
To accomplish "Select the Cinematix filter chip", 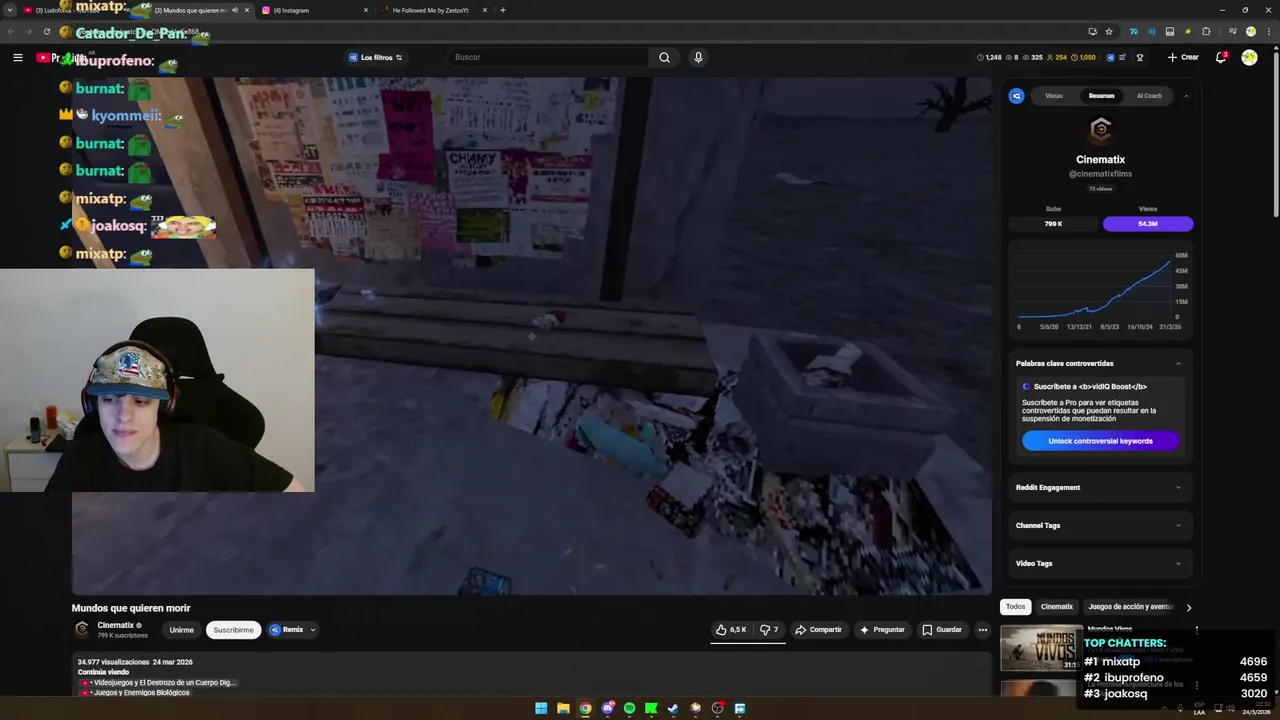I will (1056, 607).
